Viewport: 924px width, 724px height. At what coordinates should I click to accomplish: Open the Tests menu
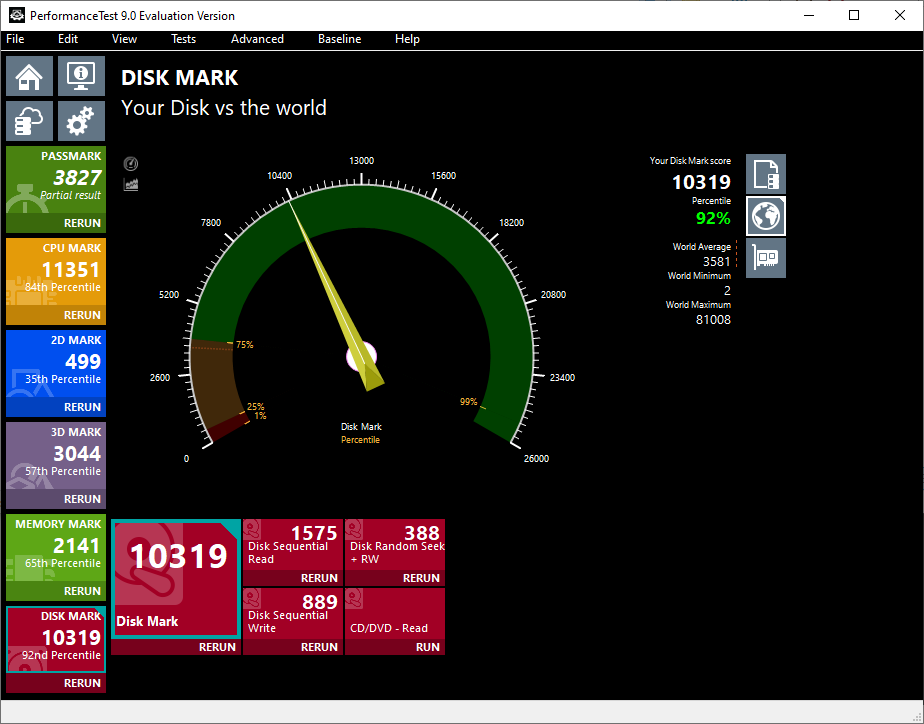click(183, 39)
